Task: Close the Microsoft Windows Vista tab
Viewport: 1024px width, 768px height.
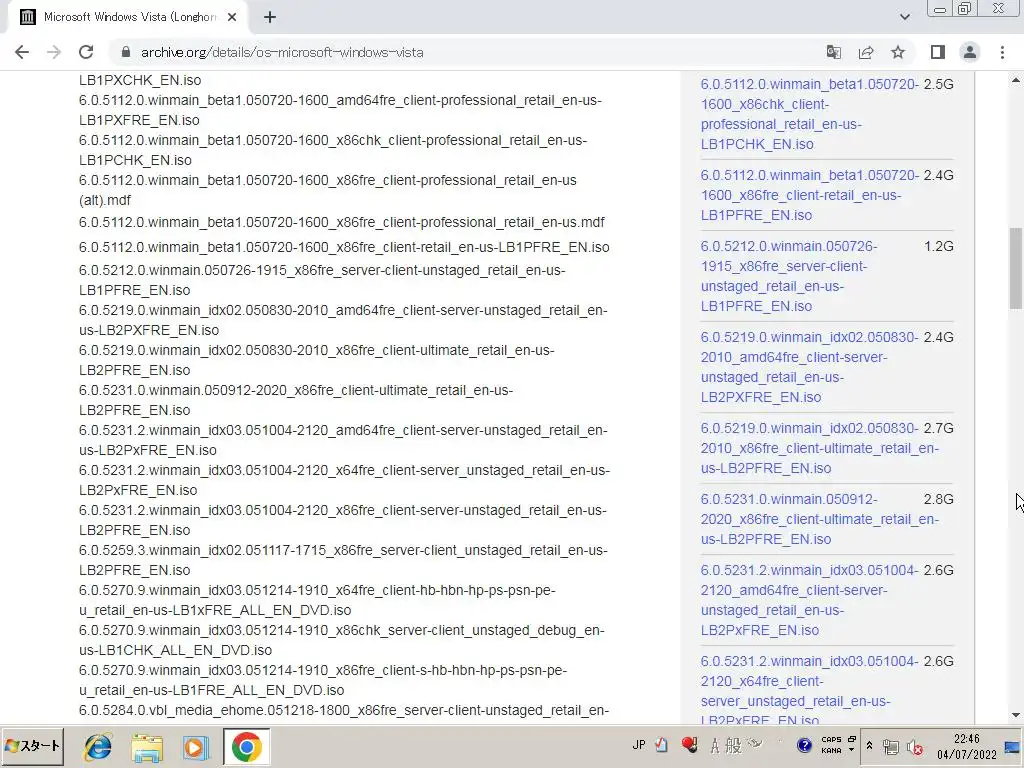Action: tap(232, 18)
